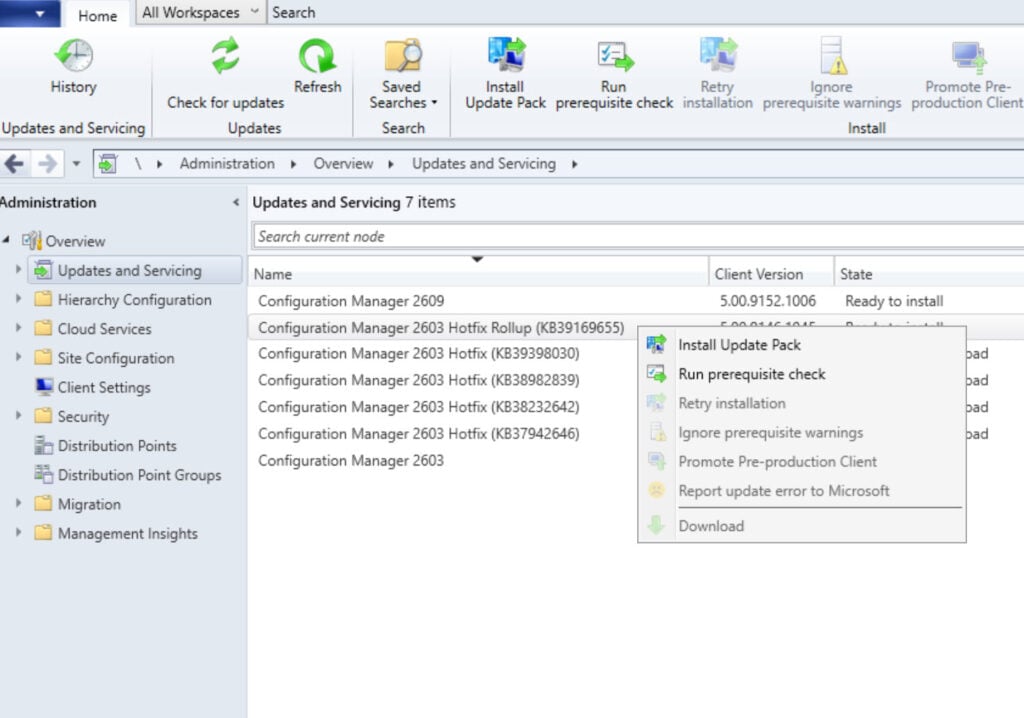Select Ignore prerequisite warnings in context menu
The image size is (1024, 718).
pyautogui.click(x=801, y=432)
